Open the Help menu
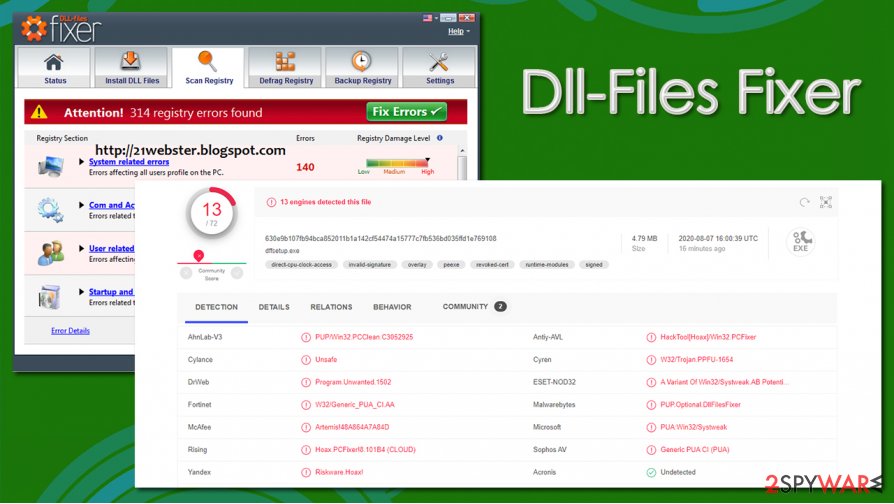The image size is (894, 504). point(458,31)
